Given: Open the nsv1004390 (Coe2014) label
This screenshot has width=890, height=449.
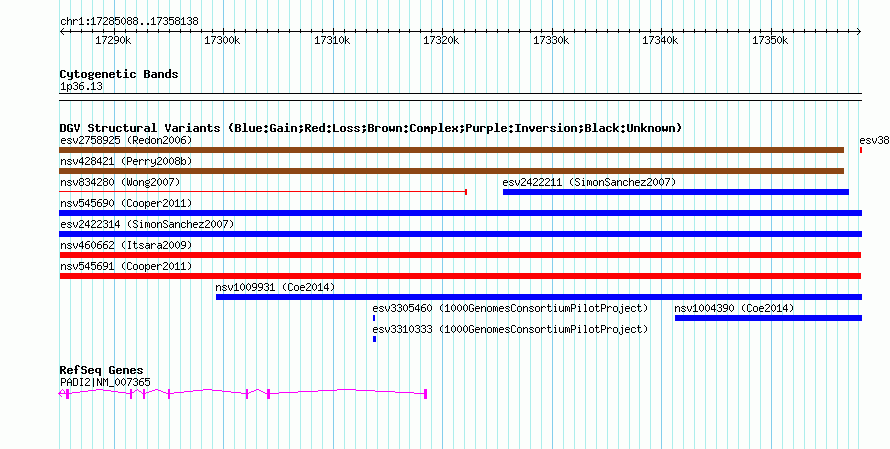Looking at the screenshot, I should 734,308.
